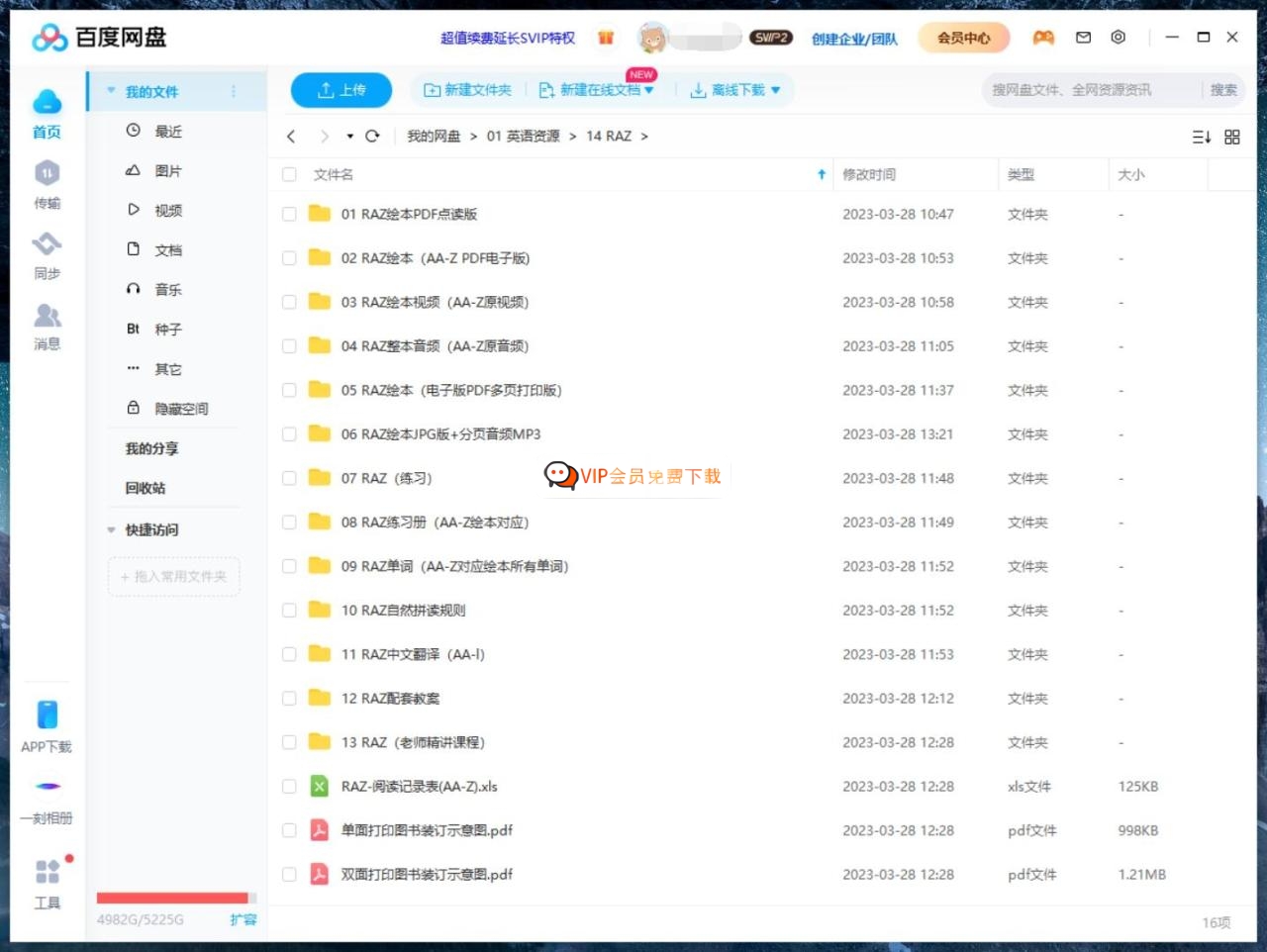Click the 拖入常用文件夹 drop area
This screenshot has height=952, width=1267.
[x=174, y=576]
